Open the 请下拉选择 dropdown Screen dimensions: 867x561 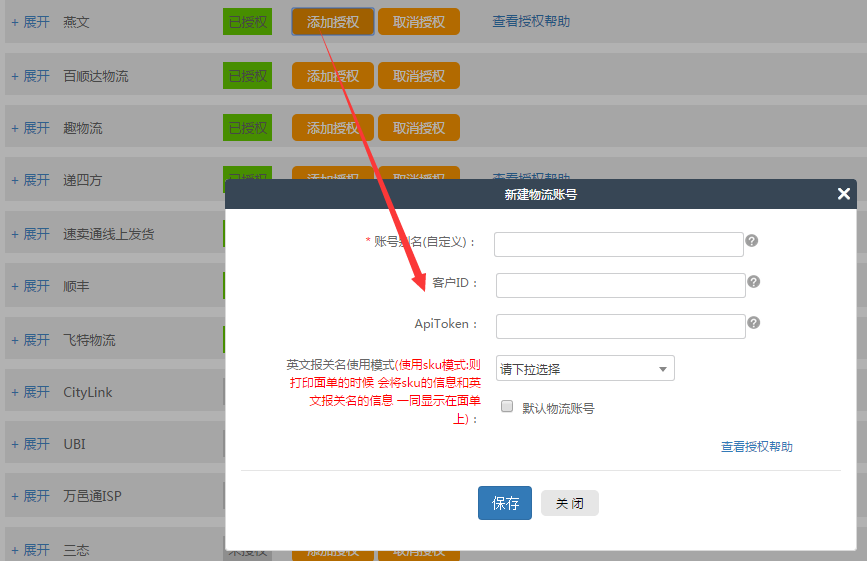click(x=585, y=369)
